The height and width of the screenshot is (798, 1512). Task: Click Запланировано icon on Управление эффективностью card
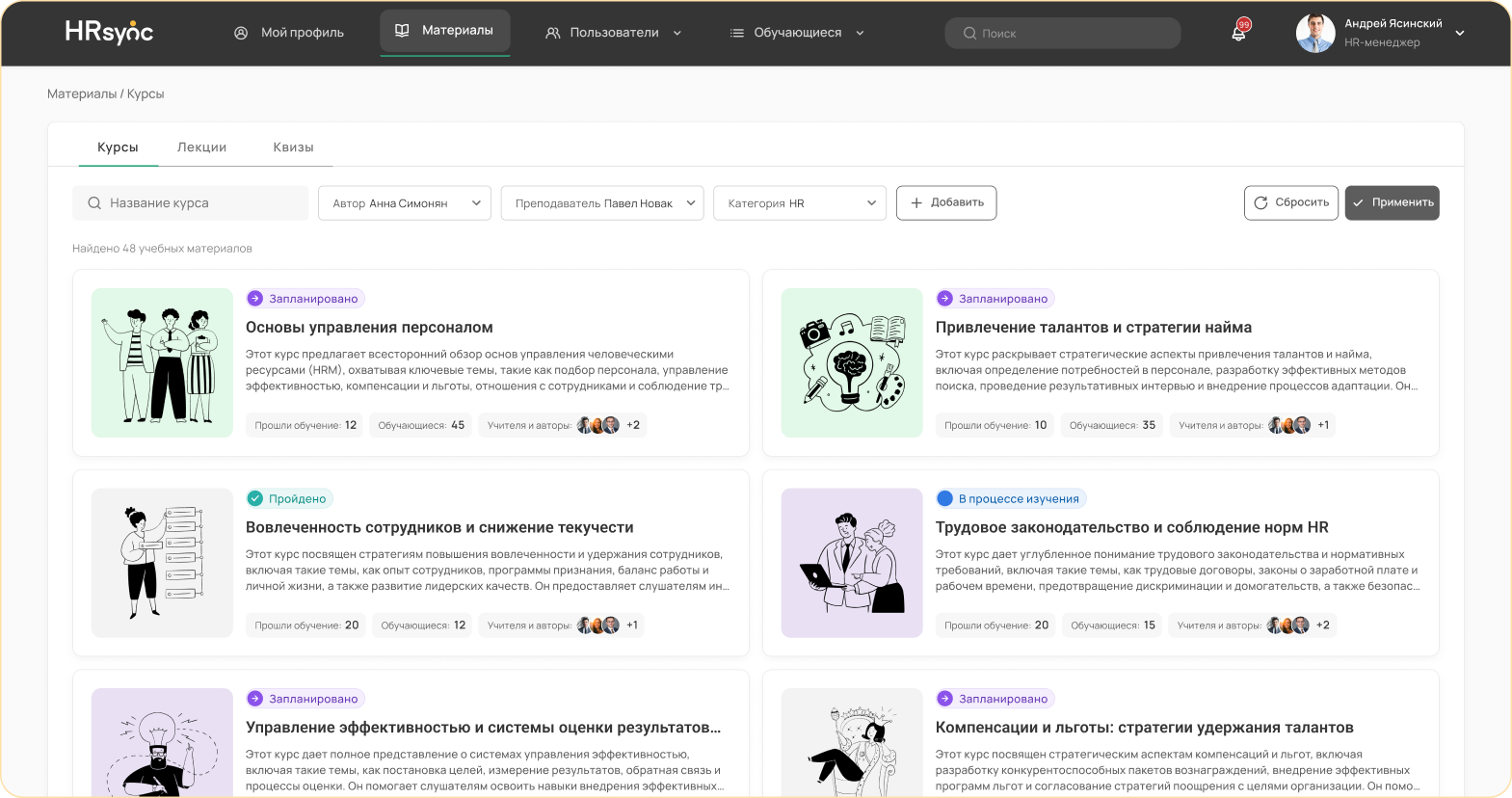255,699
